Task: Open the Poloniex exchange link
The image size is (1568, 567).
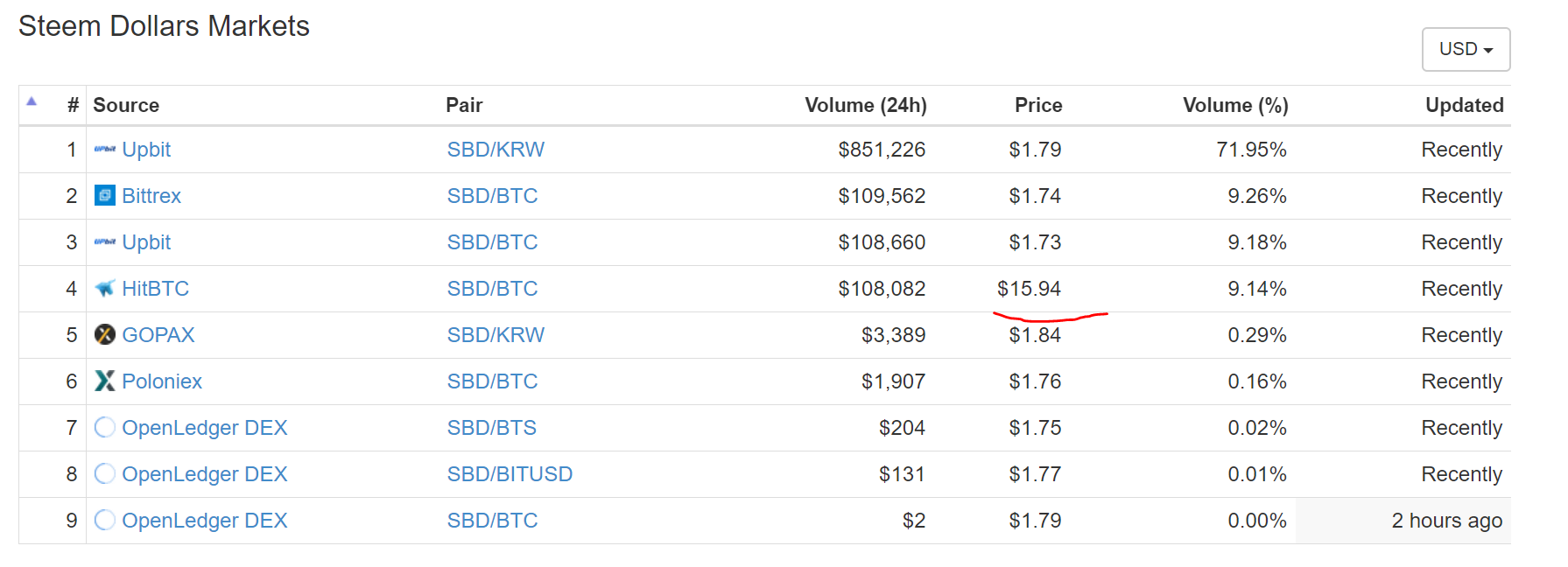Action: coord(162,381)
